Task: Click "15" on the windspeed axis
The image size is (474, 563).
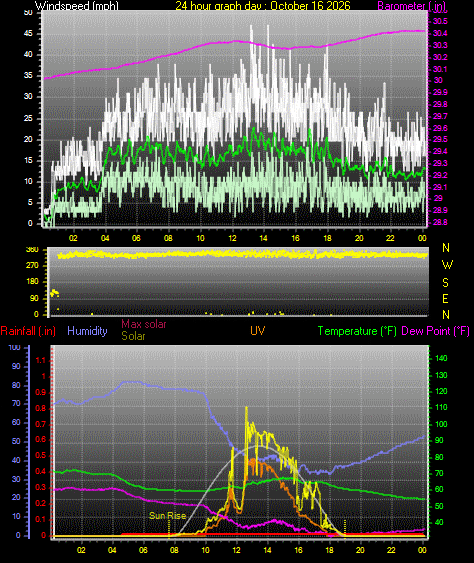Action: click(28, 160)
